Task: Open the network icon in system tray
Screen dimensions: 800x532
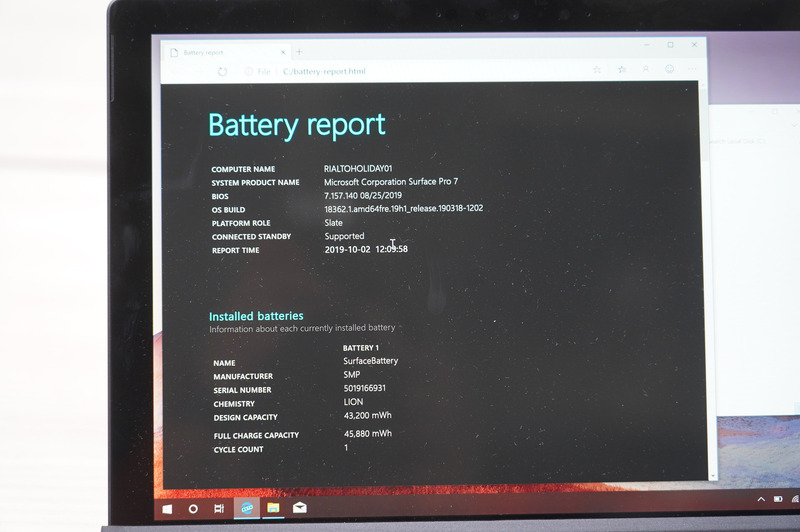Action: tap(795, 499)
